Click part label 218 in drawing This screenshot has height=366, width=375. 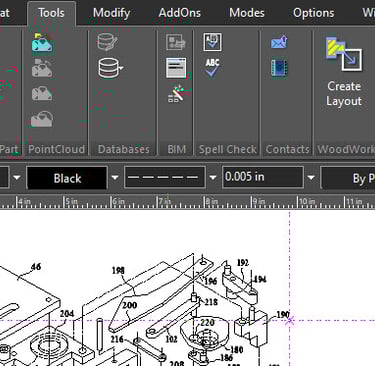pyautogui.click(x=211, y=302)
